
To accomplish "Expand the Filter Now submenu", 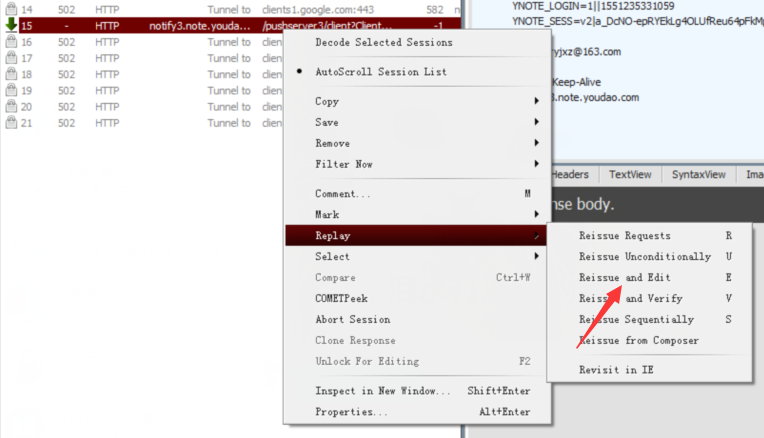I will point(418,164).
